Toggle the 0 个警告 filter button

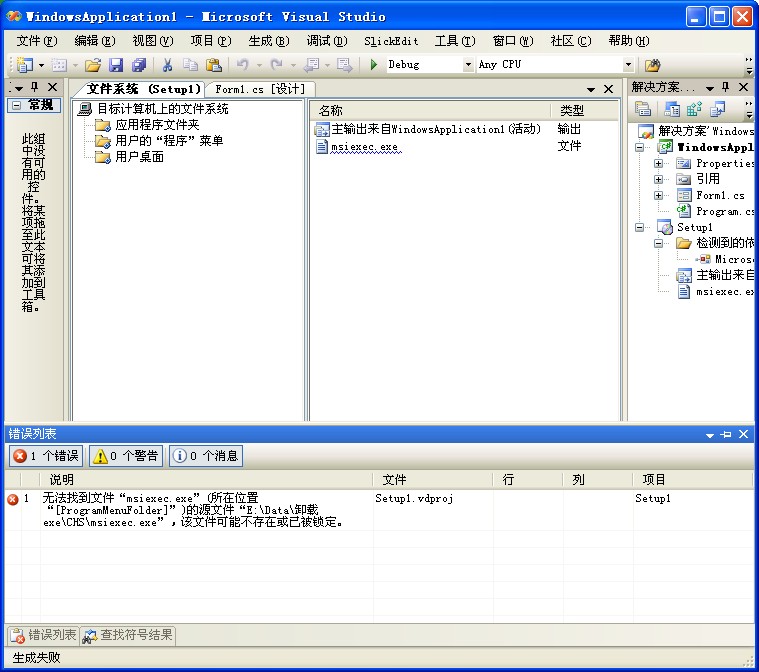pos(126,456)
